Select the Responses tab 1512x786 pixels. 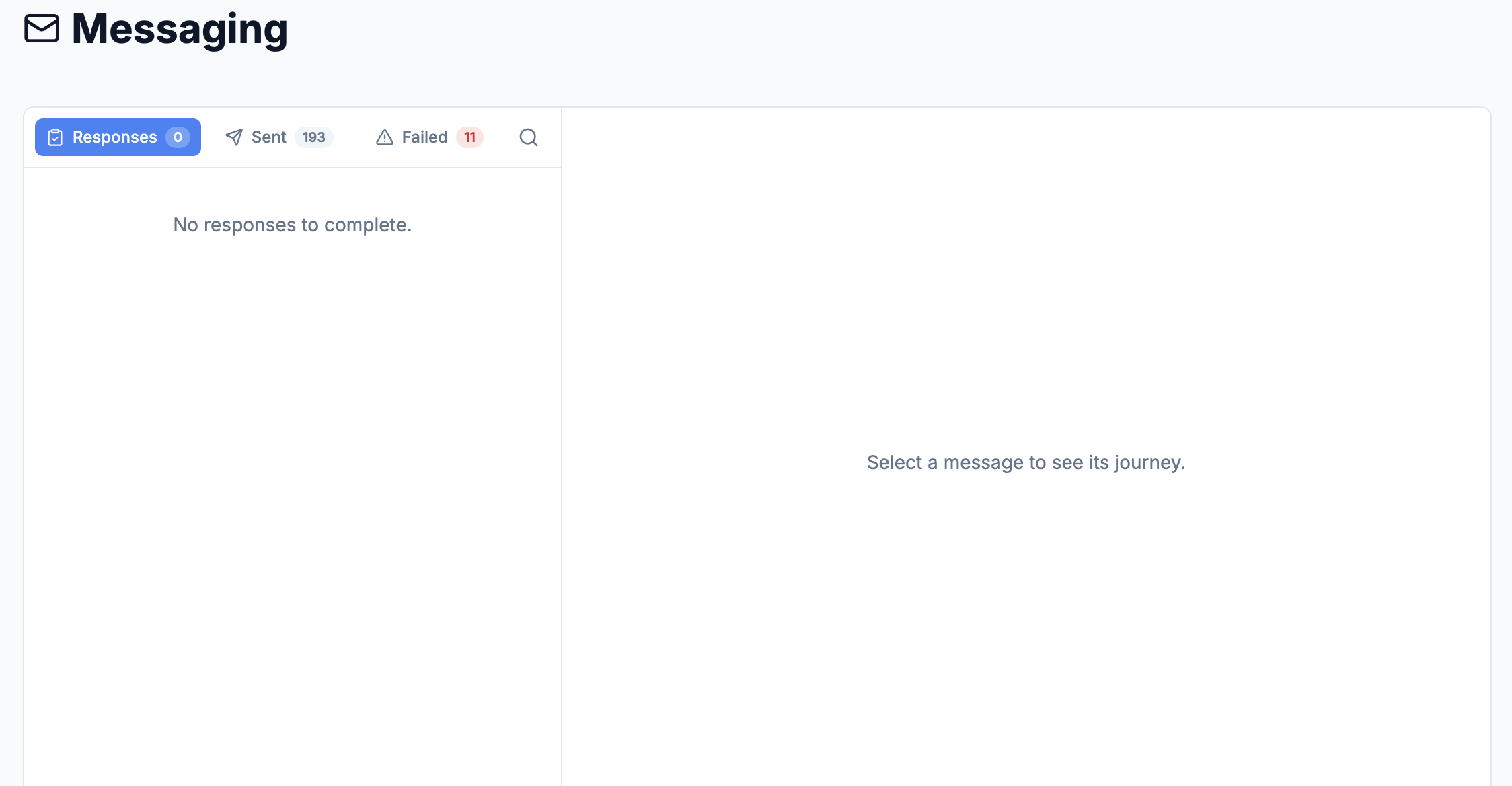point(118,137)
